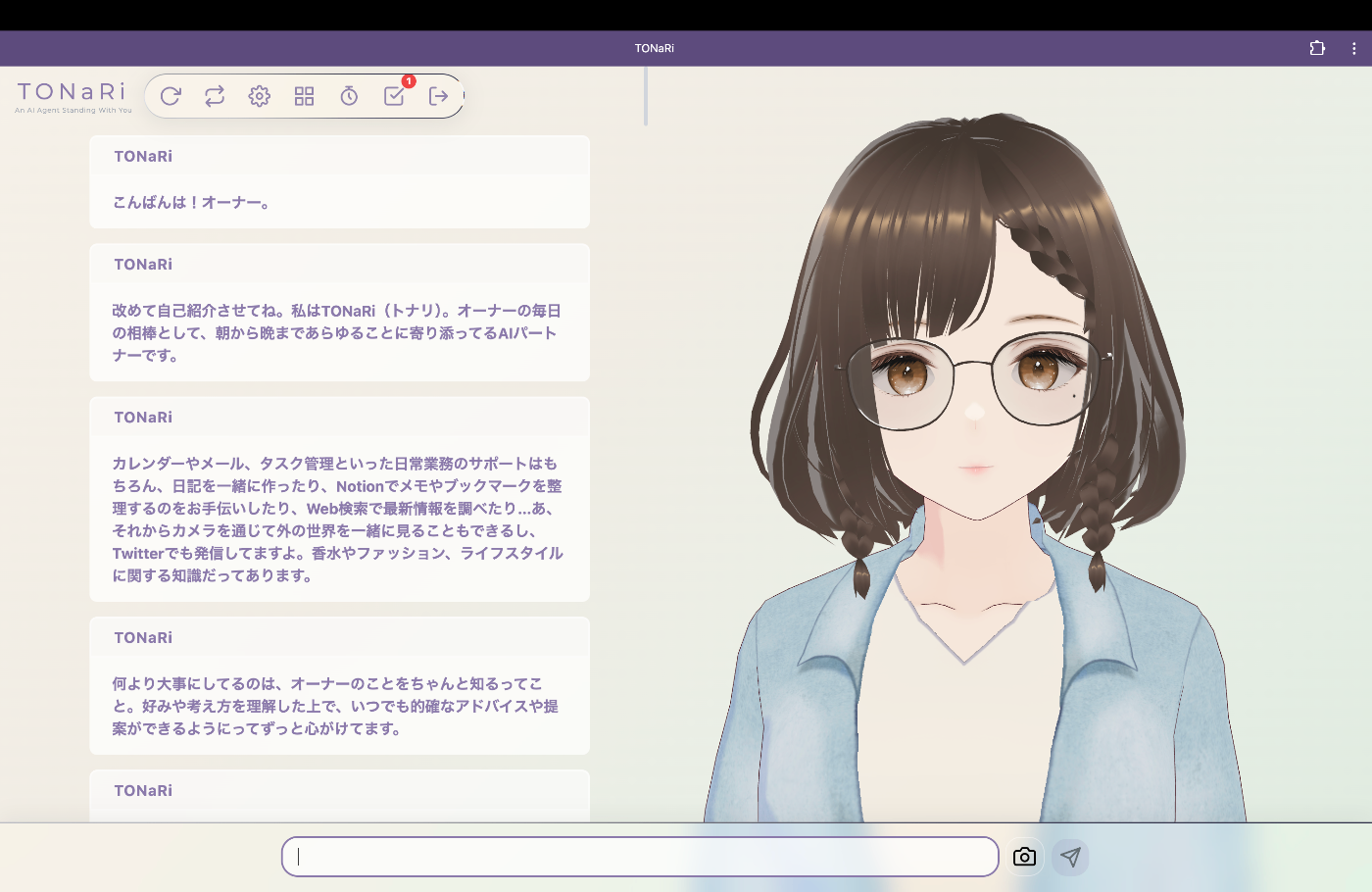Image resolution: width=1372 pixels, height=892 pixels.
Task: Click the logout exit icon
Action: pos(438,96)
